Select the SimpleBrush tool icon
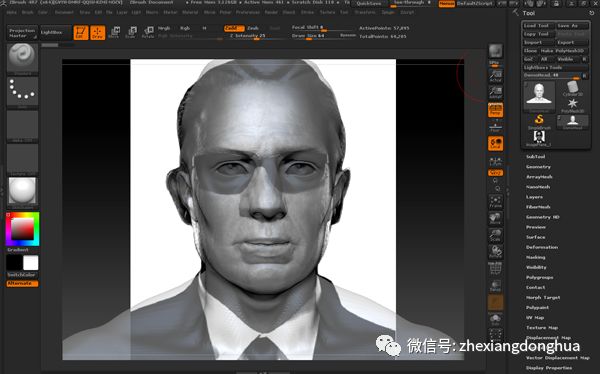This screenshot has height=374, width=600. click(539, 122)
